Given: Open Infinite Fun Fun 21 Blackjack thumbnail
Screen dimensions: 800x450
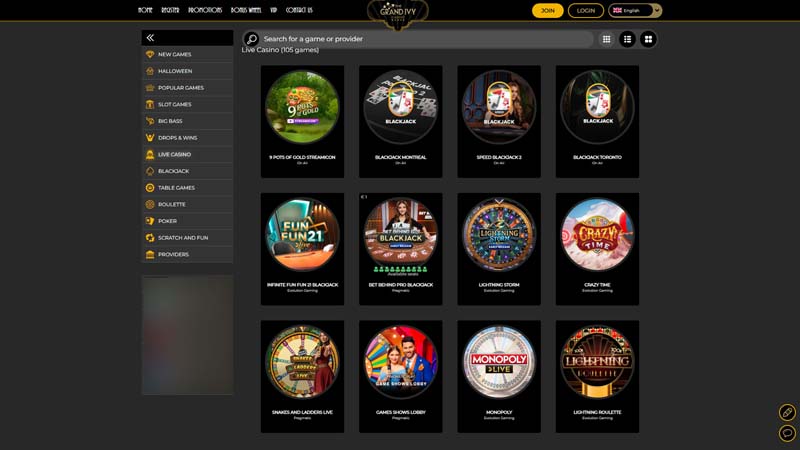Looking at the screenshot, I should coord(302,235).
